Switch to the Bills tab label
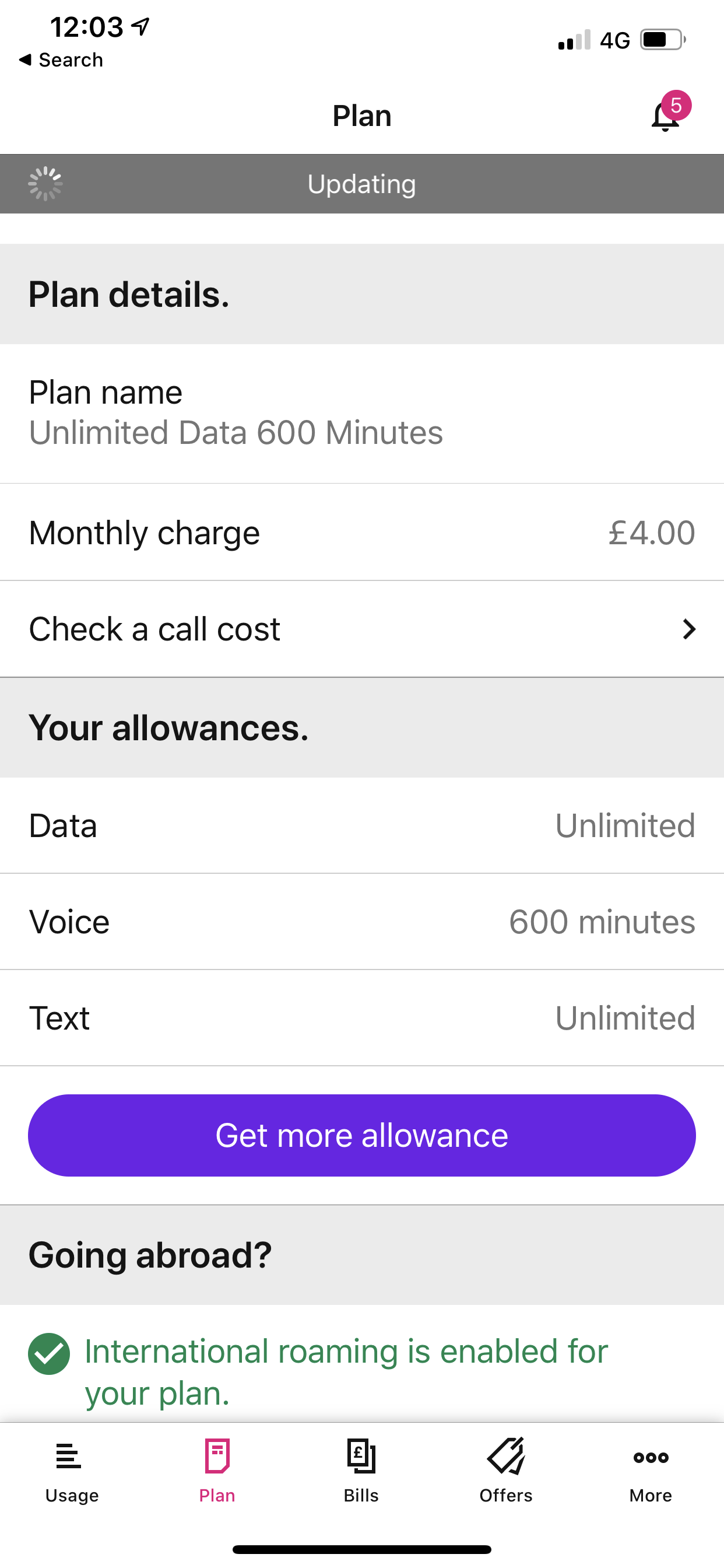 [361, 1496]
